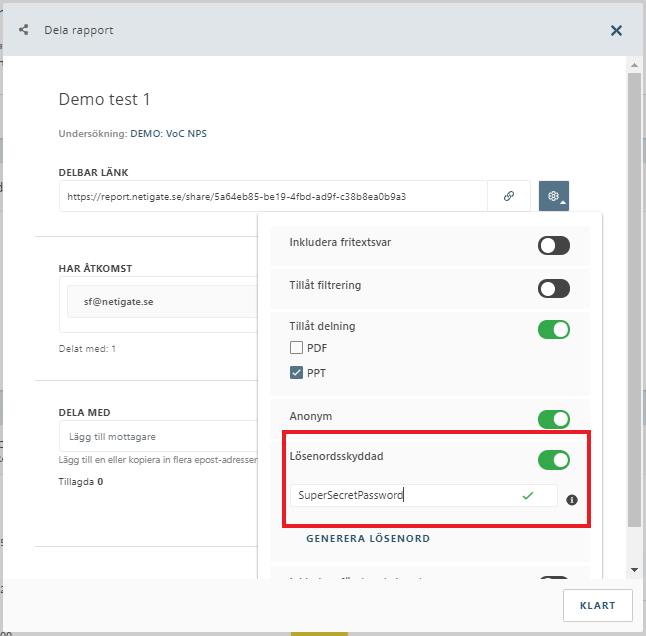Click the password info icon
Screen dimensions: 646x636
[x=571, y=500]
